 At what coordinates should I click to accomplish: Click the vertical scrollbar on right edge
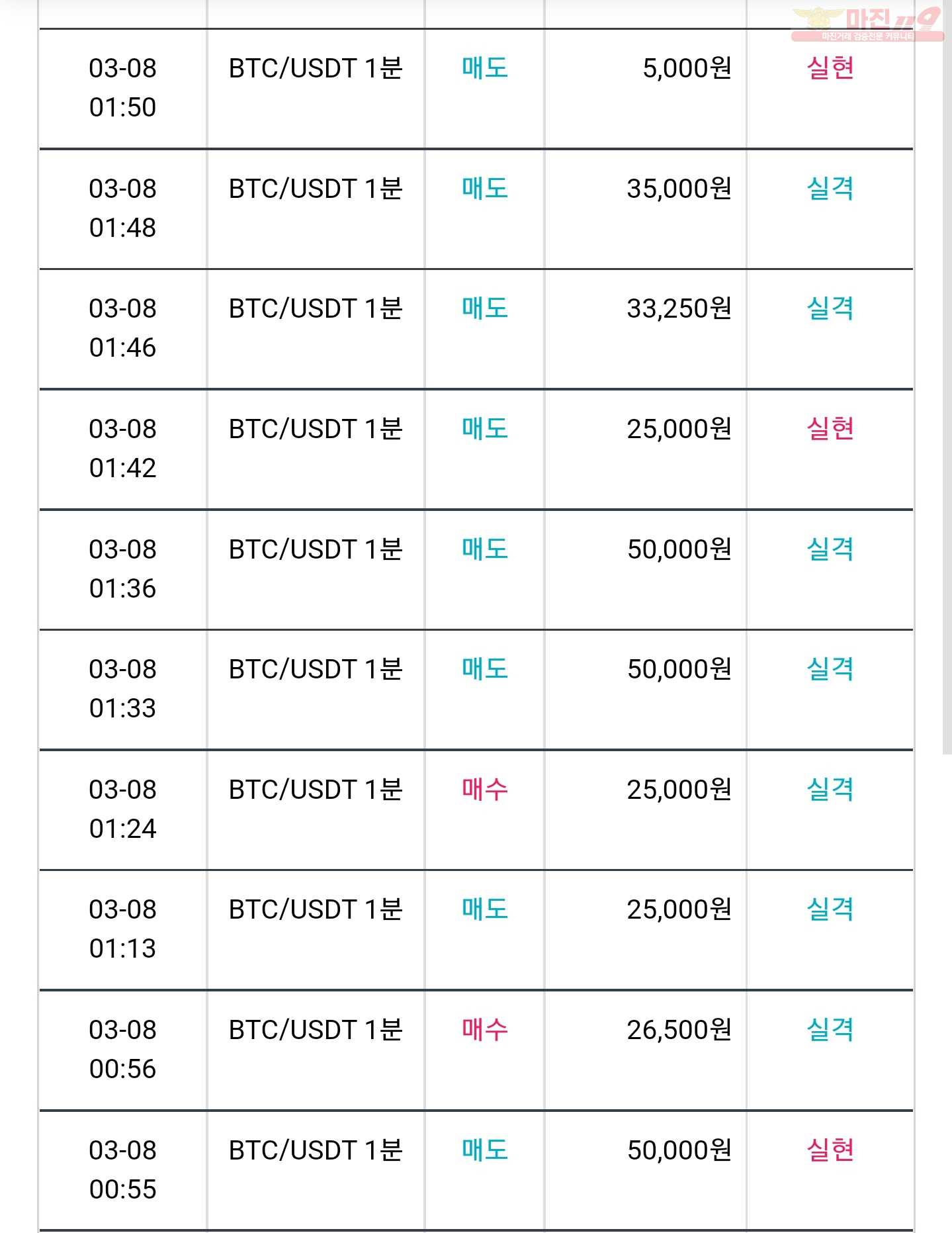[x=947, y=377]
